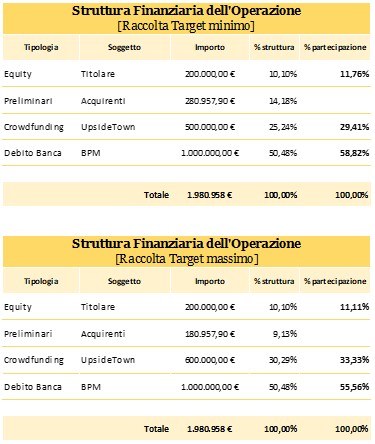Select the 29,41% partecipazione value
The image size is (375, 444).
coord(354,127)
